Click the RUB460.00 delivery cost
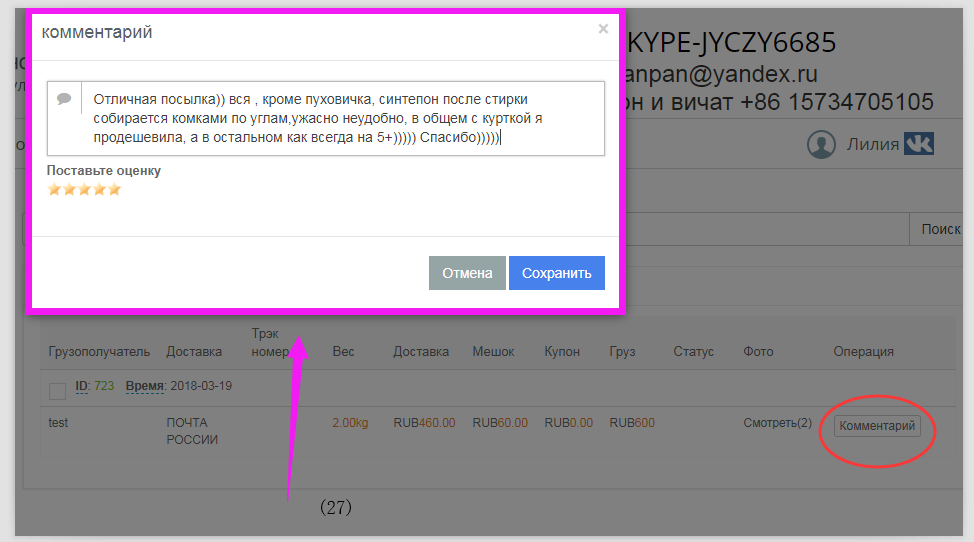The width and height of the screenshot is (974, 542). (424, 423)
